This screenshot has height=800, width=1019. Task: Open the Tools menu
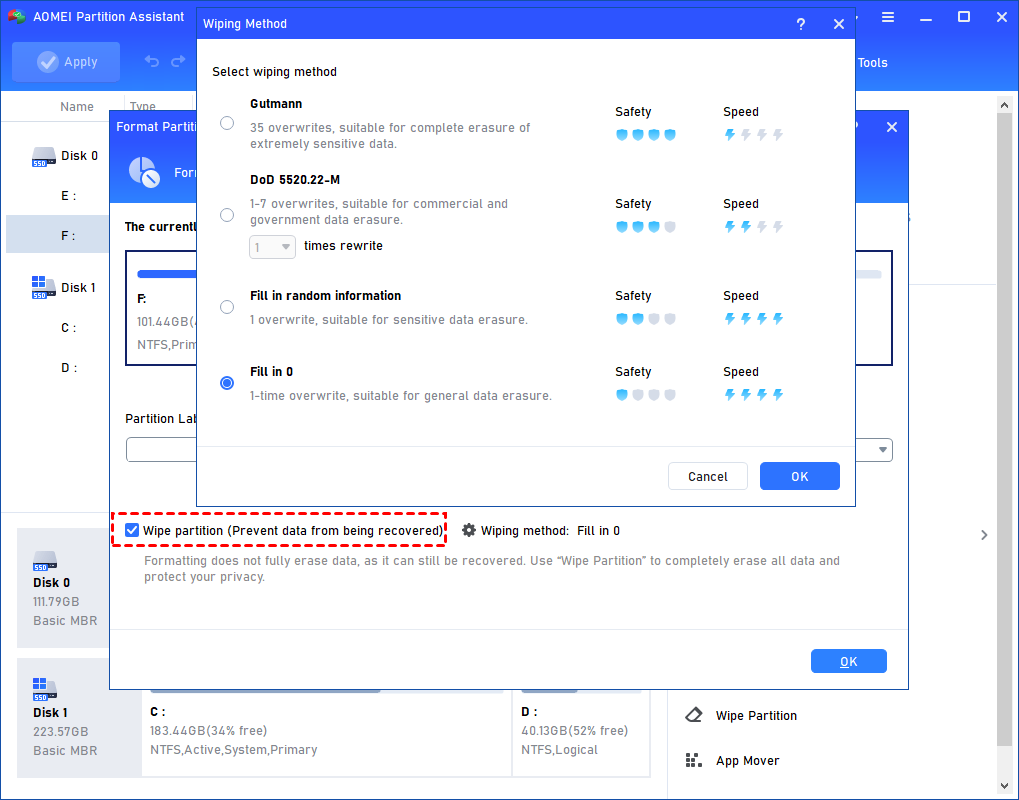[872, 62]
